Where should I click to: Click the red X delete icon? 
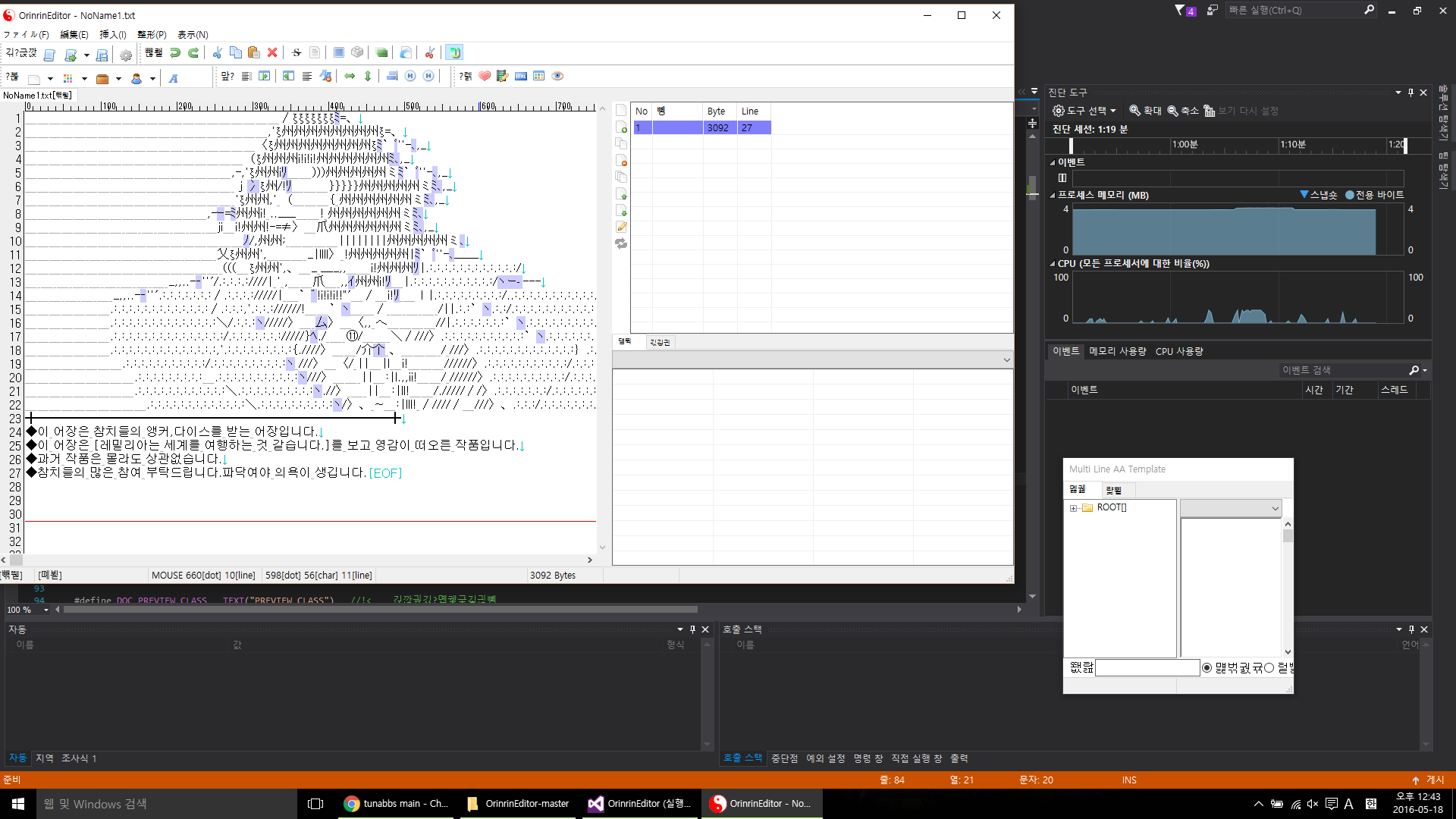point(272,53)
